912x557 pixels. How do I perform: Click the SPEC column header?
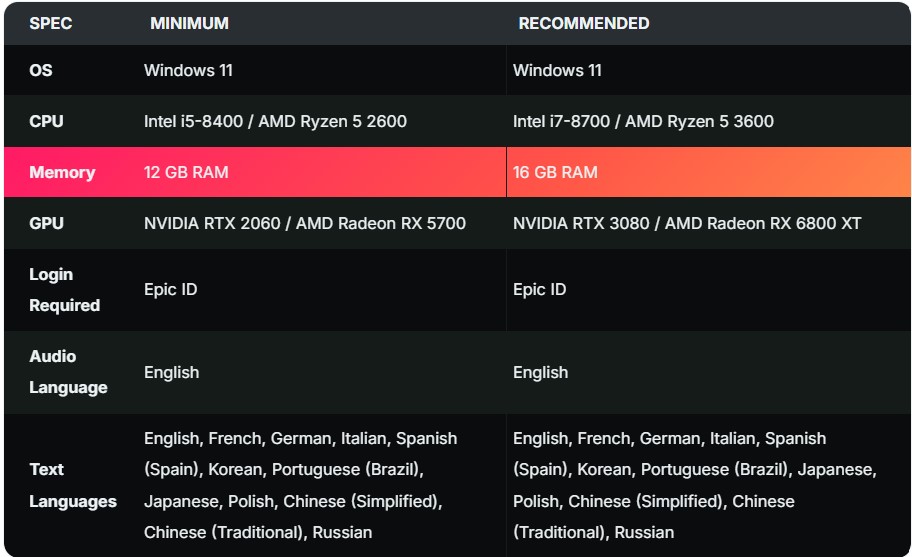pyautogui.click(x=50, y=23)
